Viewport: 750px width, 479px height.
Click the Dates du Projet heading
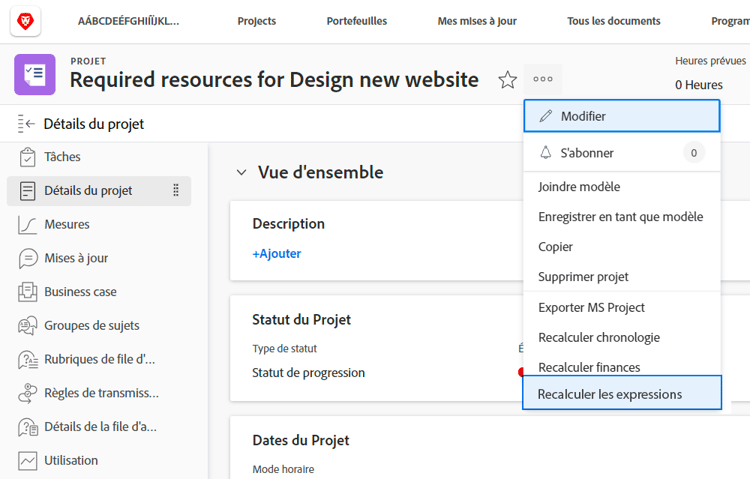[x=301, y=440]
